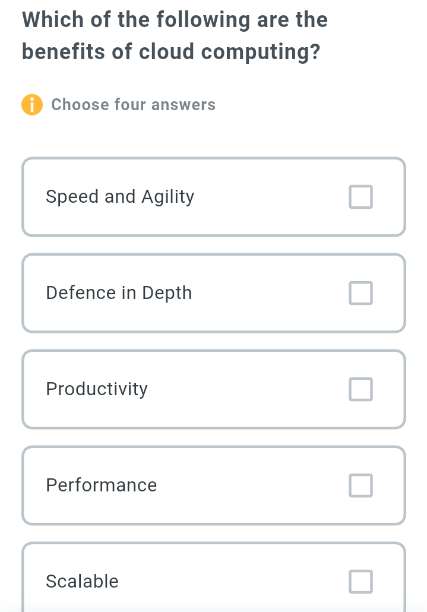
Task: Click the cloud computing question heading
Action: [175, 36]
